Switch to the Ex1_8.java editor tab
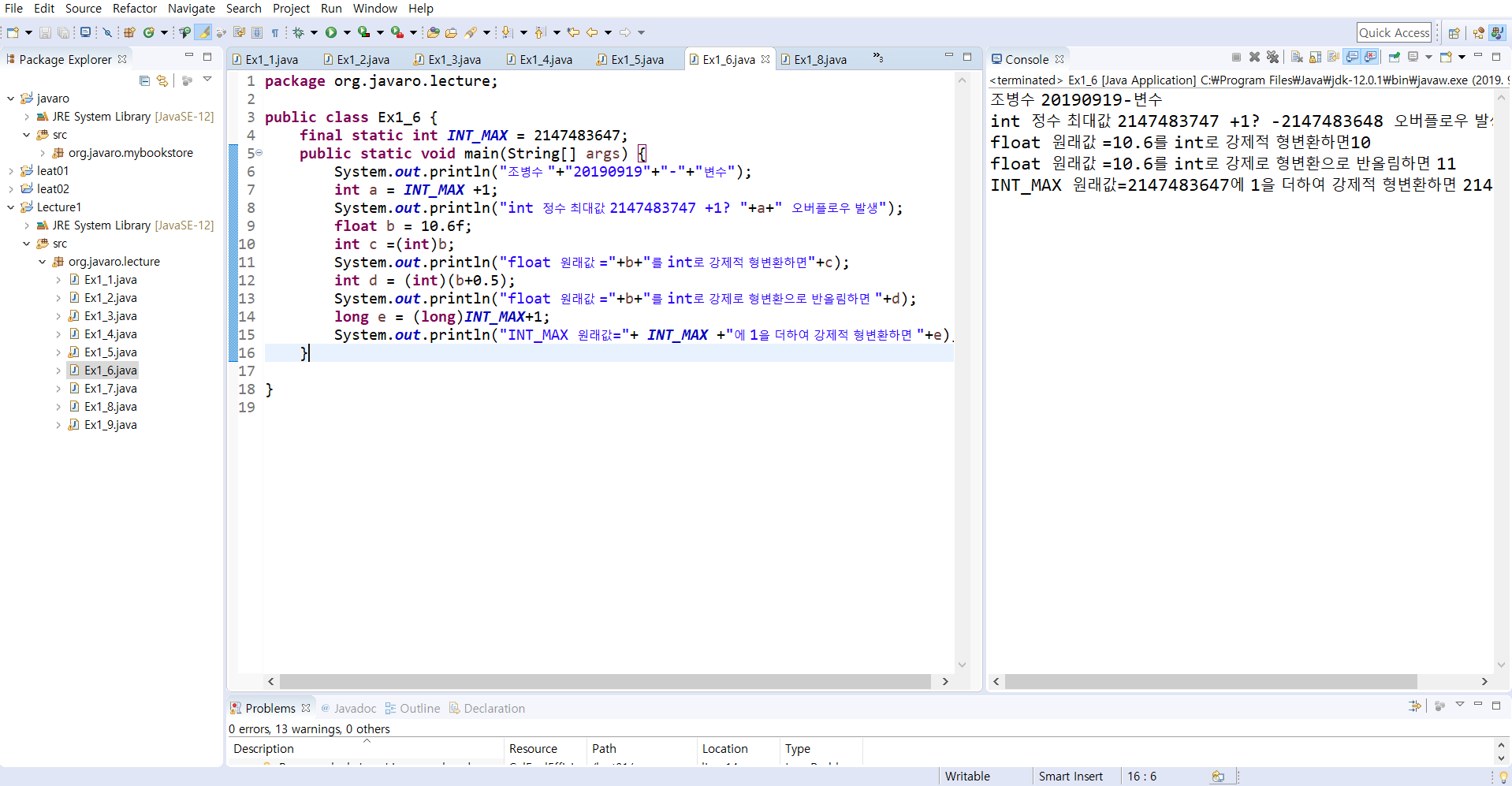The height and width of the screenshot is (786, 1512). click(x=814, y=59)
